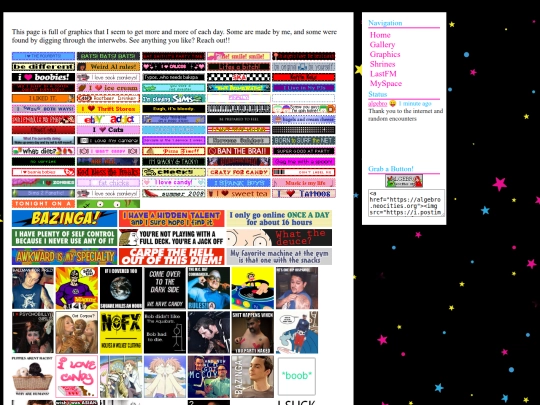Click the 'ebay addict' blinkie
The height and width of the screenshot is (405, 540).
(108, 120)
